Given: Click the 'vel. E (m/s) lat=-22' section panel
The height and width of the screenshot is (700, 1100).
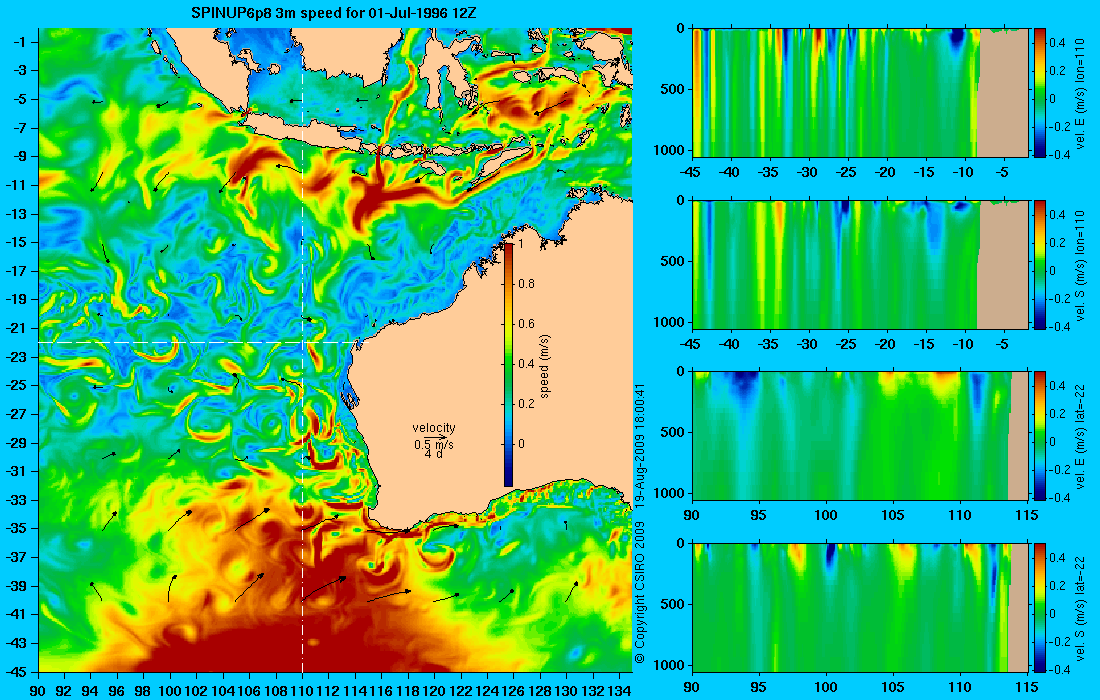Looking at the screenshot, I should pos(861,436).
